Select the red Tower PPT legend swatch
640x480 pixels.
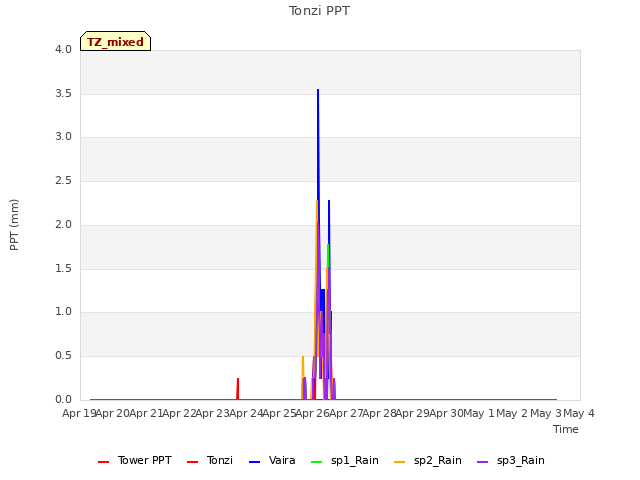104,462
